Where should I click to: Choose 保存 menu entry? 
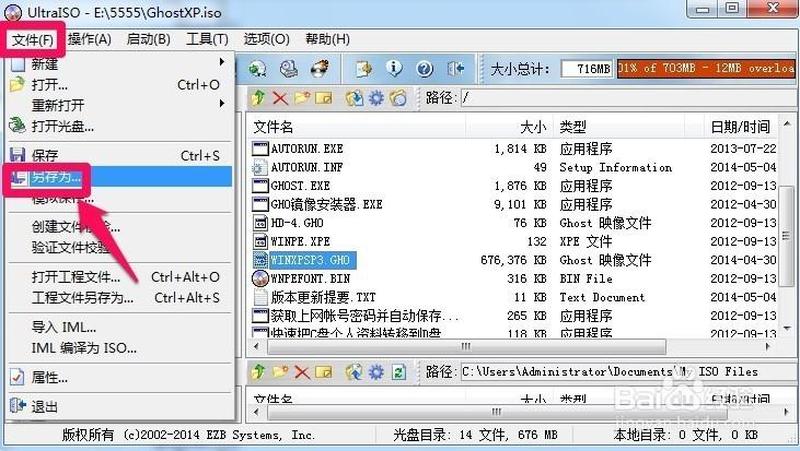tap(120, 156)
